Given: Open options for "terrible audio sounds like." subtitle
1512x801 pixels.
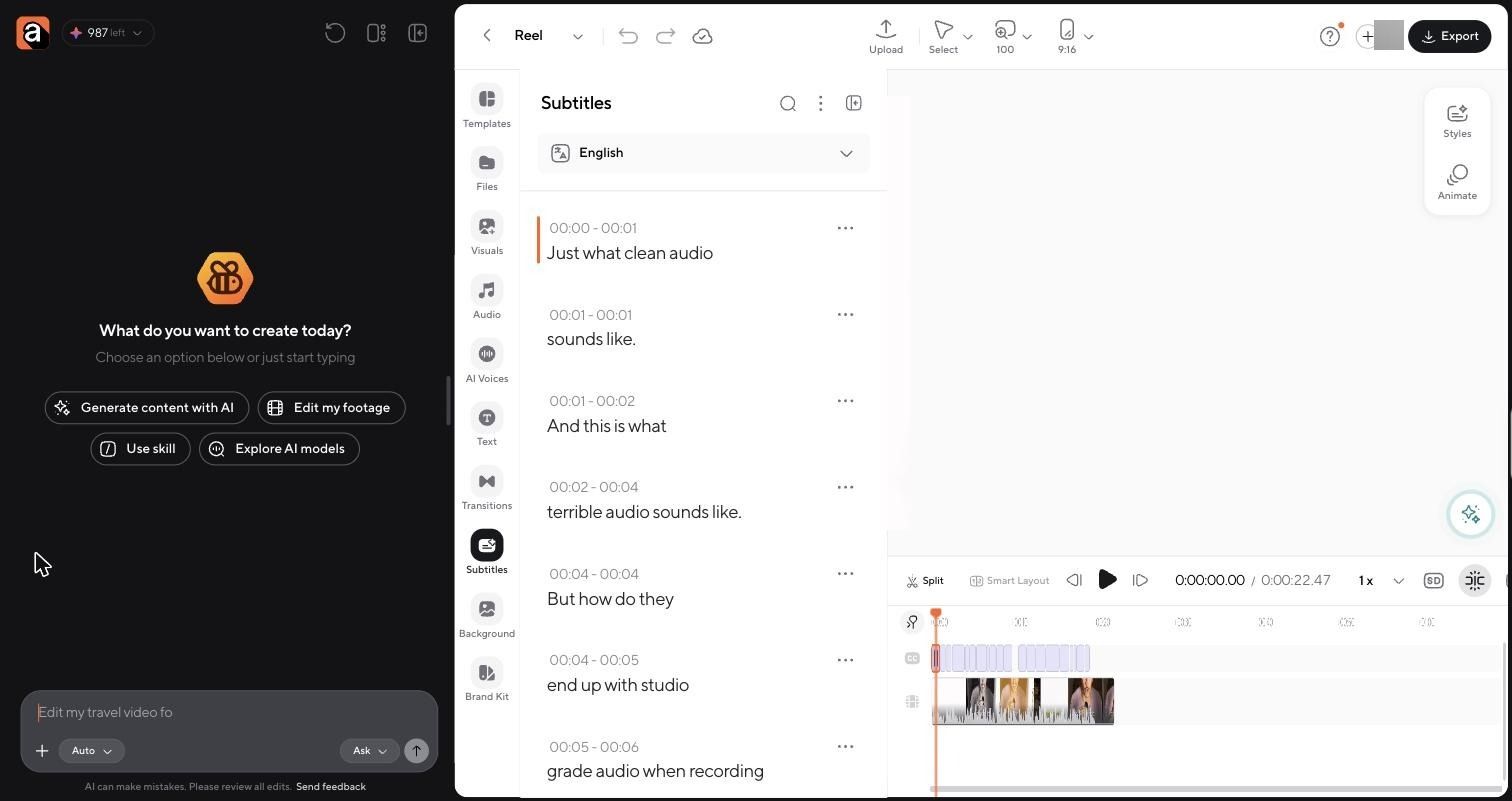Looking at the screenshot, I should (845, 487).
